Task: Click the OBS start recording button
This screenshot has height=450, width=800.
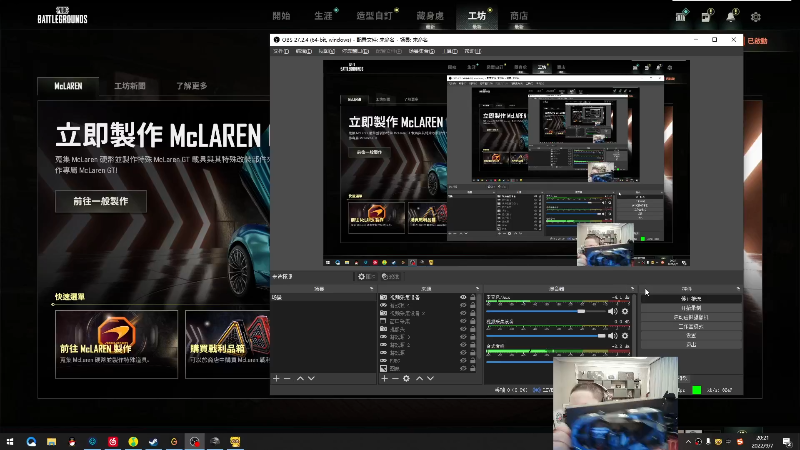Action: pyautogui.click(x=691, y=308)
